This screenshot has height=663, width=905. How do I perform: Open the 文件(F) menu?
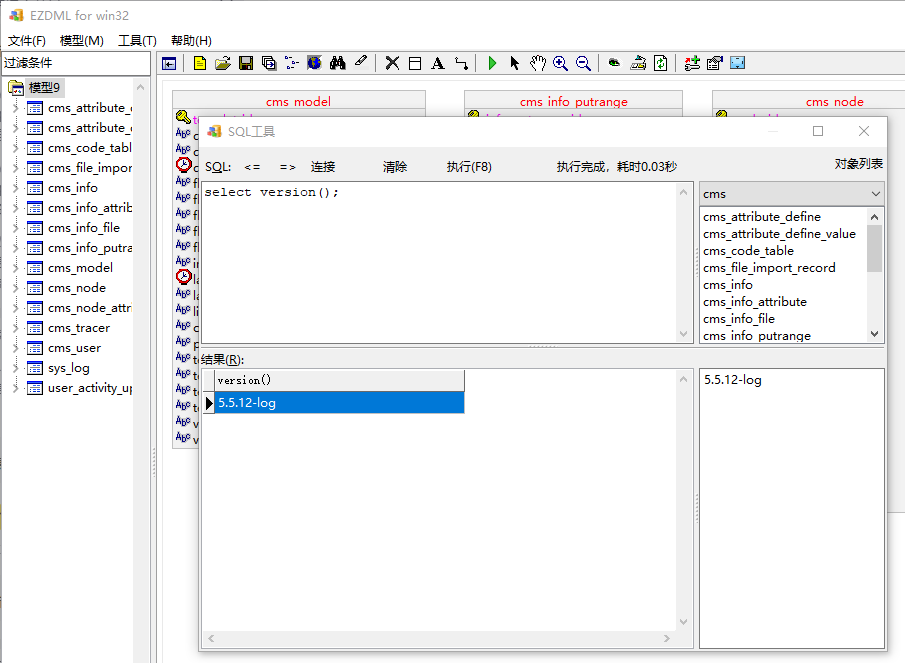[27, 40]
